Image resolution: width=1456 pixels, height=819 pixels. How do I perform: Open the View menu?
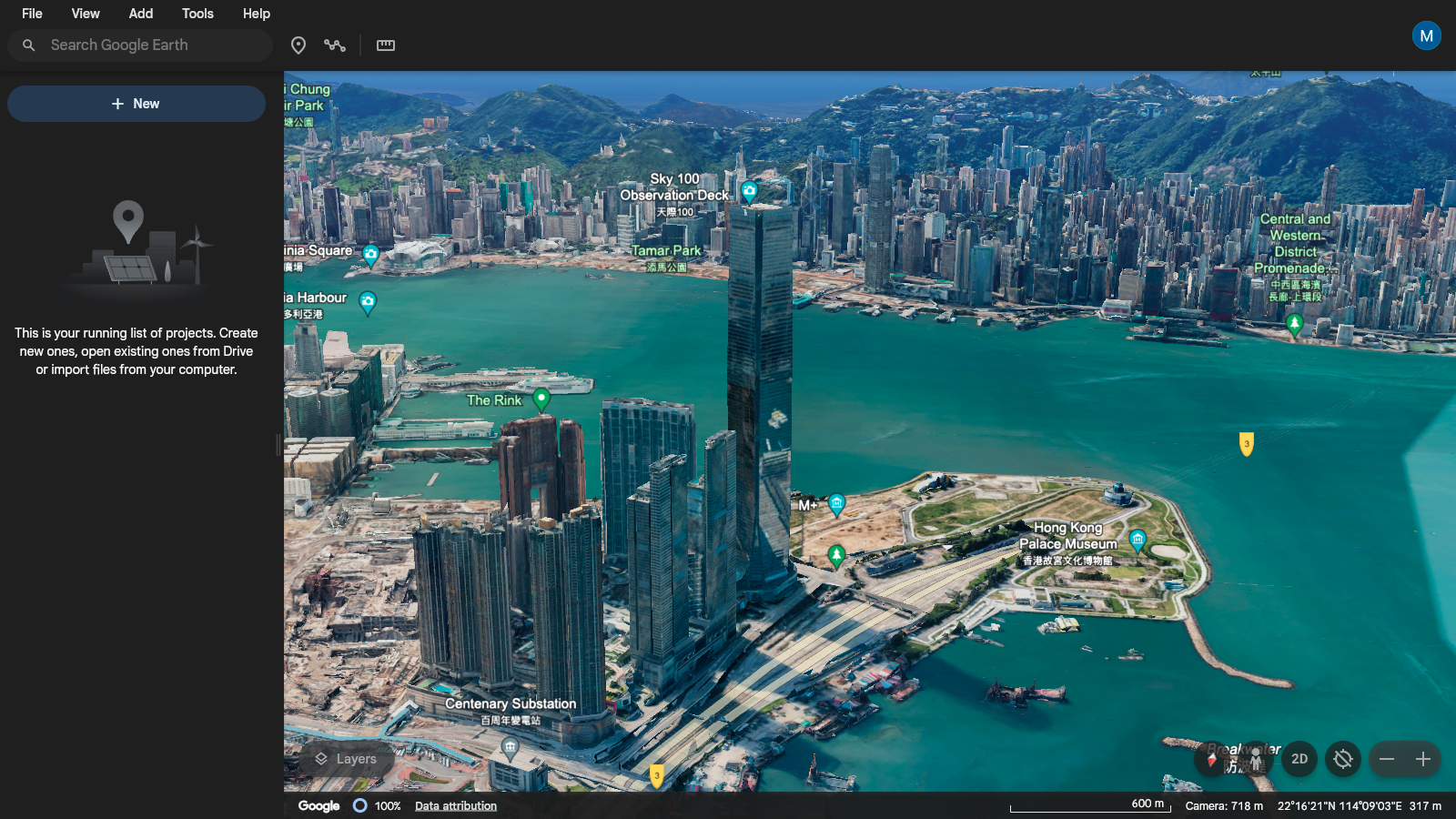[x=86, y=14]
